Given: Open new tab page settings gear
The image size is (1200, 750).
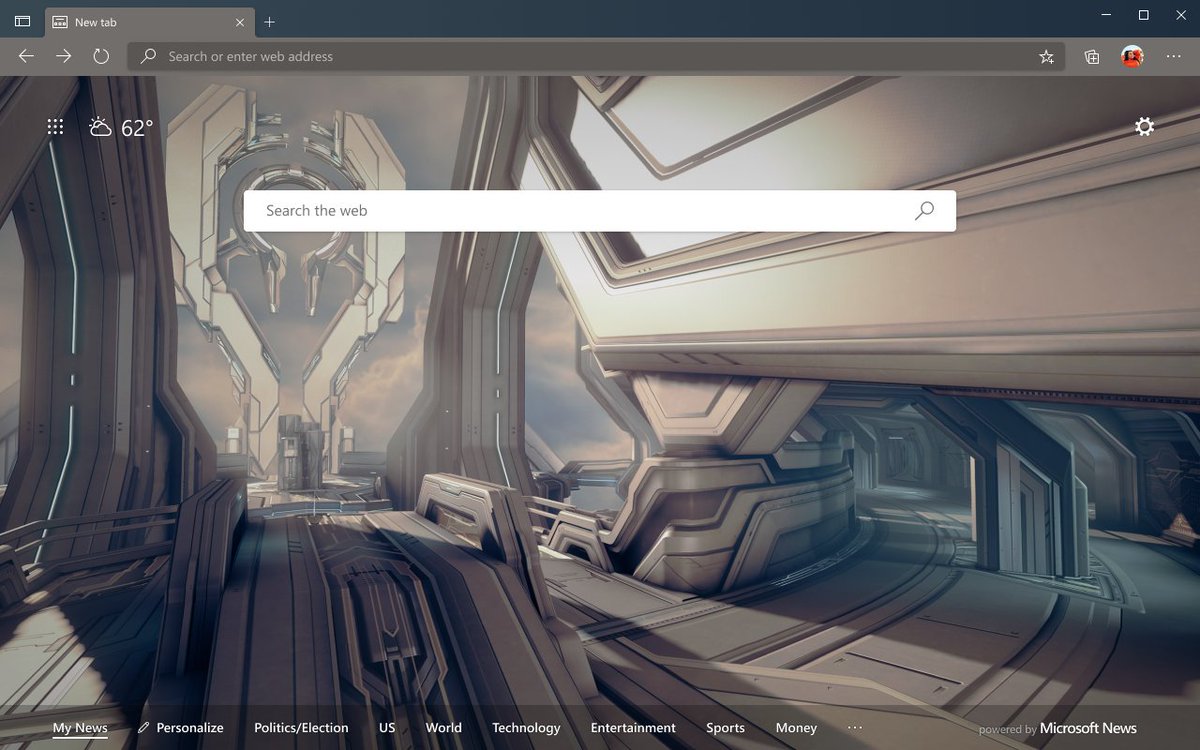Looking at the screenshot, I should [1143, 126].
